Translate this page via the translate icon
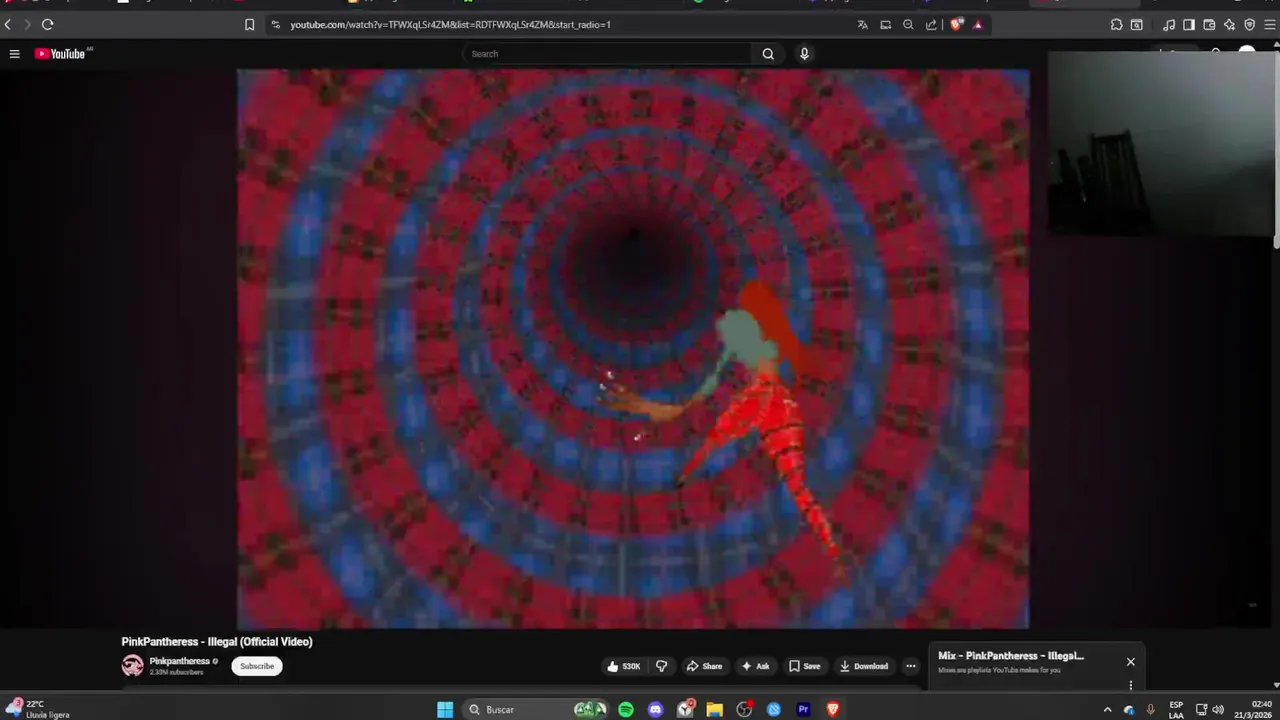Viewport: 1280px width, 720px height. coord(862,24)
